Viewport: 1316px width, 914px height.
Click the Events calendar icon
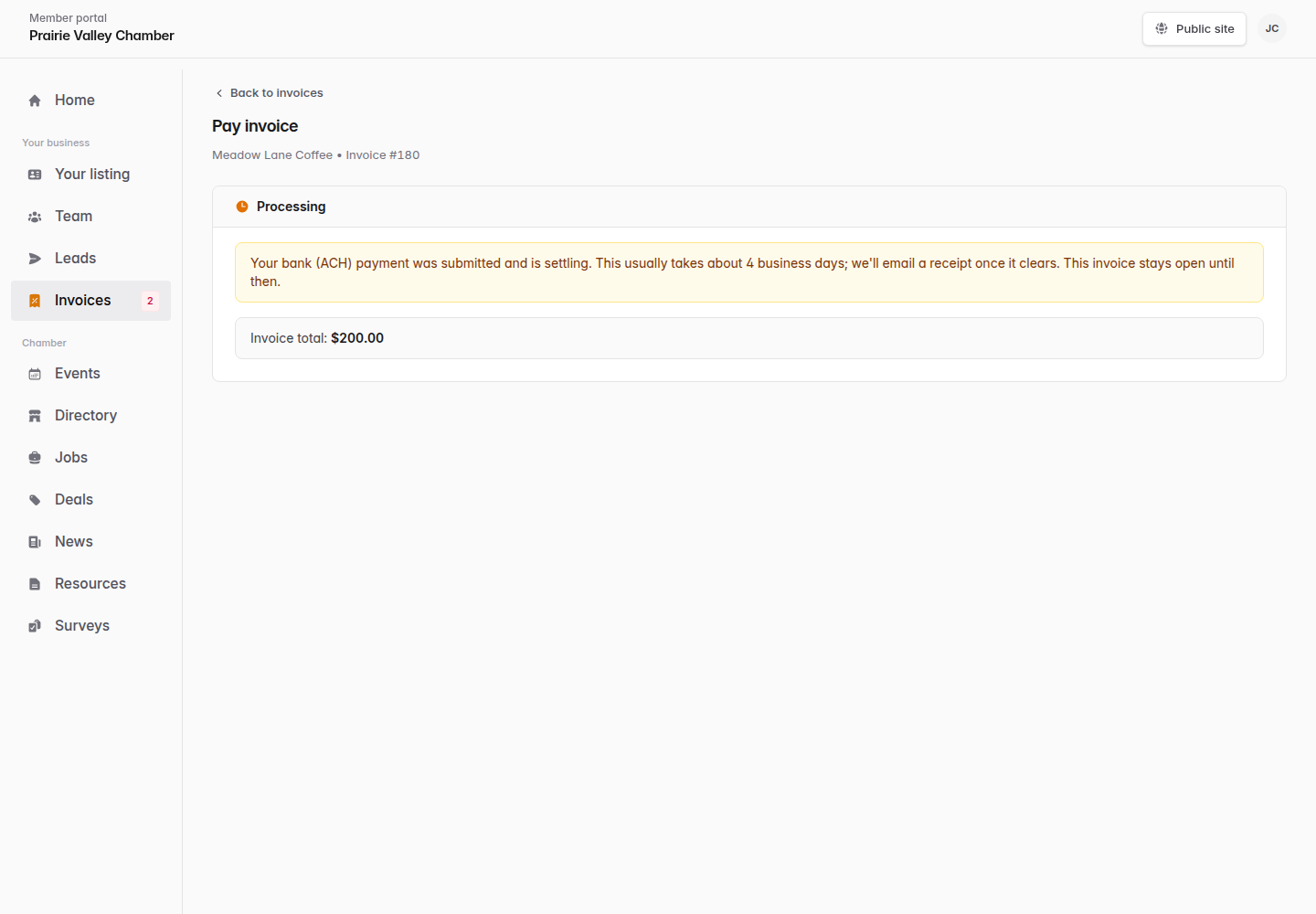click(x=35, y=374)
